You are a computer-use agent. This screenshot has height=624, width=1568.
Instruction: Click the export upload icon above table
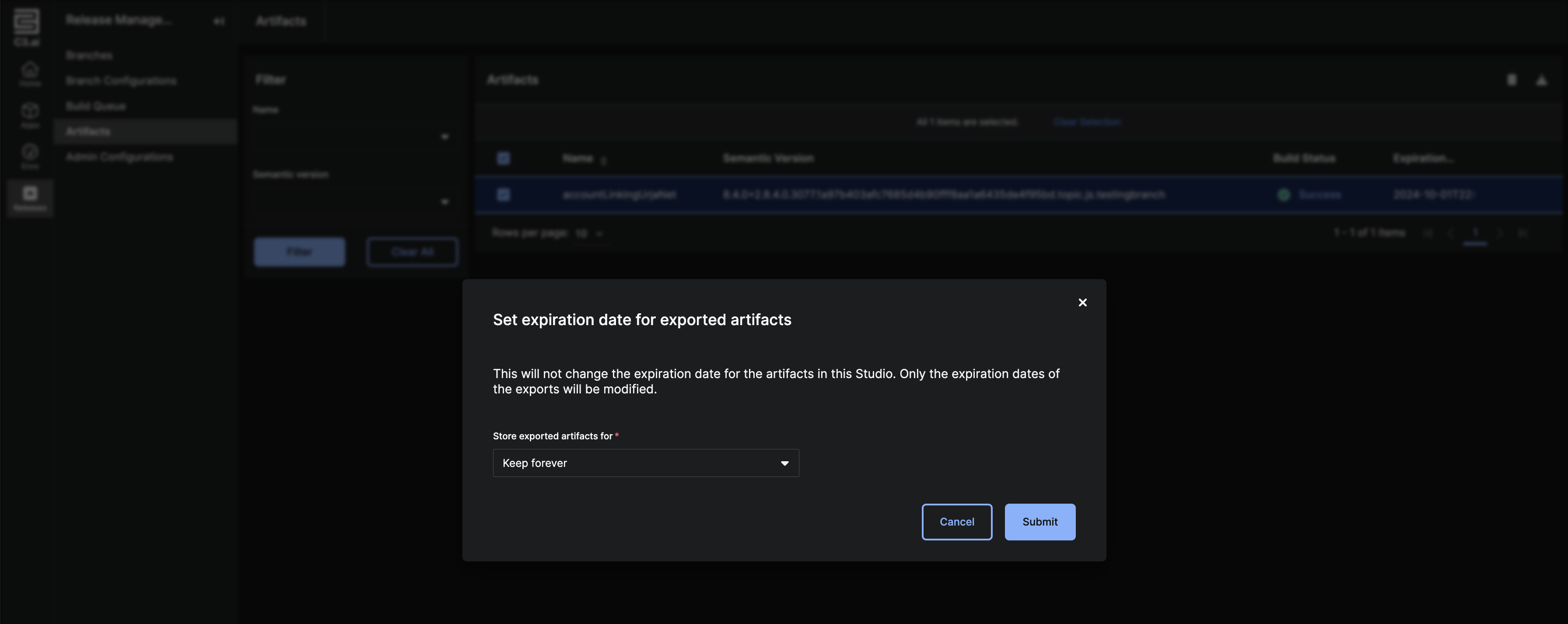[1541, 81]
